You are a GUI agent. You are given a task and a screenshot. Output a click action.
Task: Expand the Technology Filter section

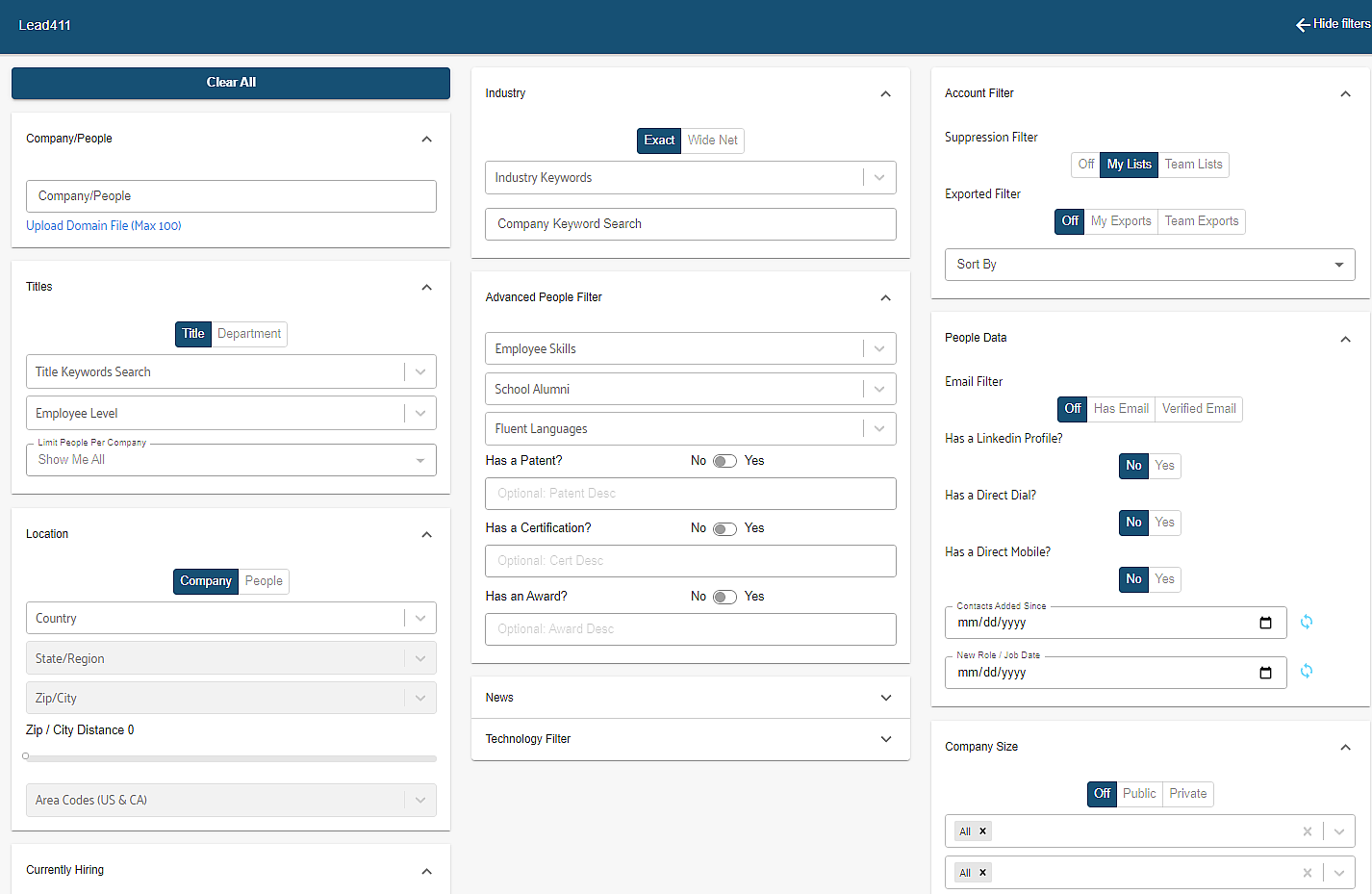pos(885,739)
